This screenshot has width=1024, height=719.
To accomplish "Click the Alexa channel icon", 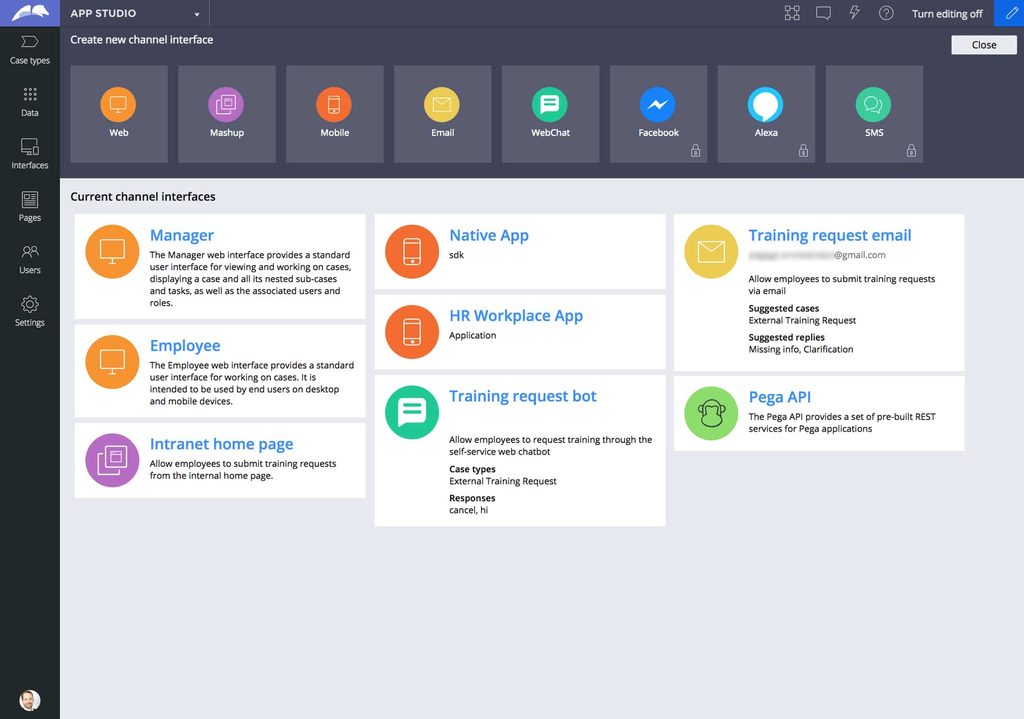I will (766, 105).
